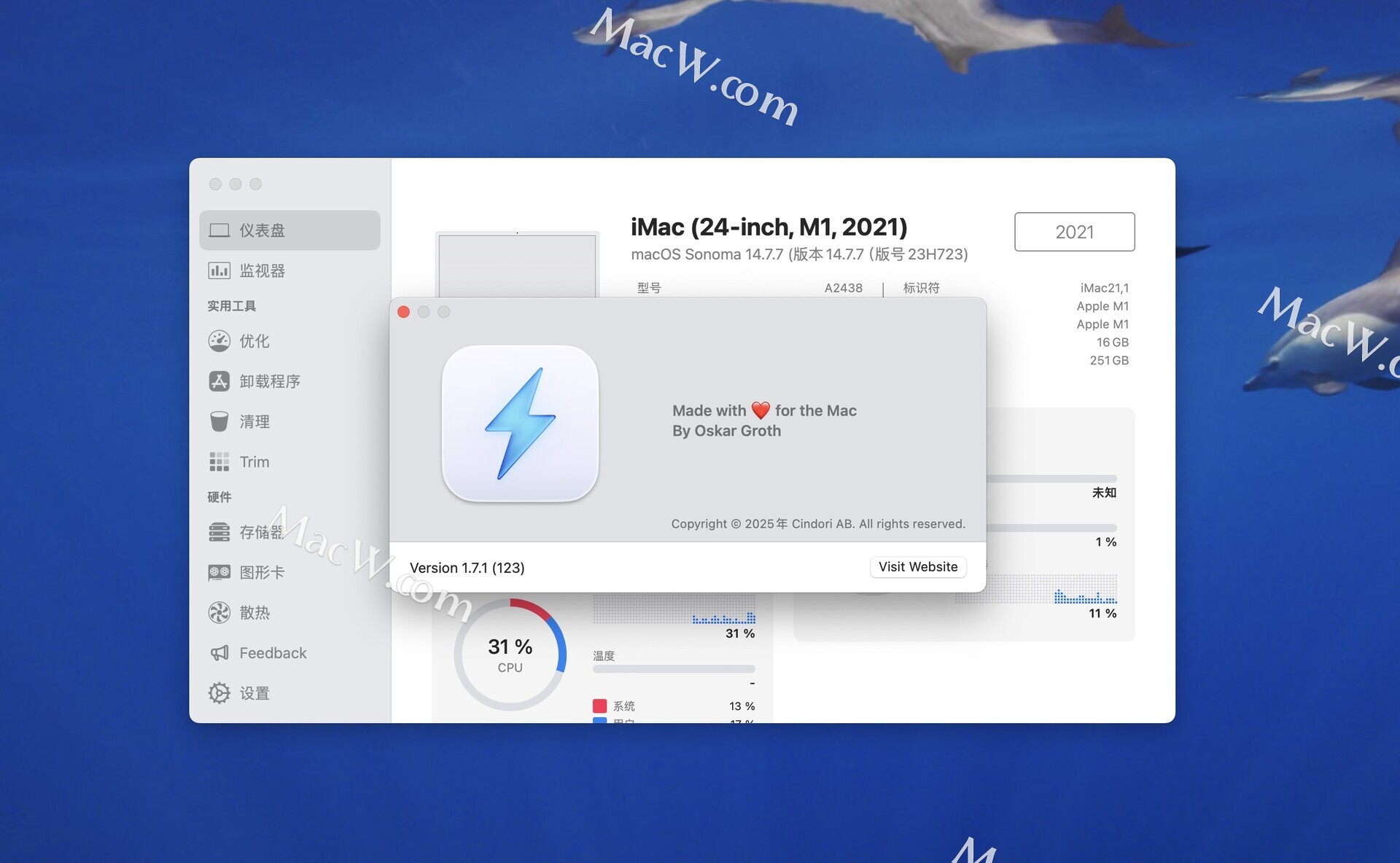Click the 实用工具 section header
Image resolution: width=1400 pixels, height=863 pixels.
pyautogui.click(x=231, y=306)
